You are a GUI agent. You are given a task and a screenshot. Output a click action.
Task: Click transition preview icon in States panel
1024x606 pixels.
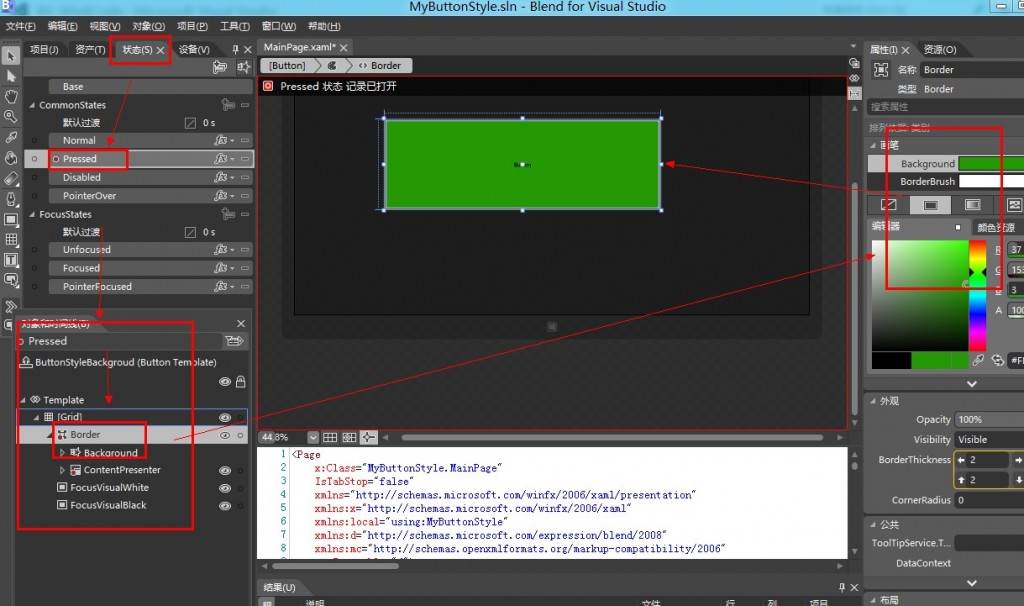point(244,67)
